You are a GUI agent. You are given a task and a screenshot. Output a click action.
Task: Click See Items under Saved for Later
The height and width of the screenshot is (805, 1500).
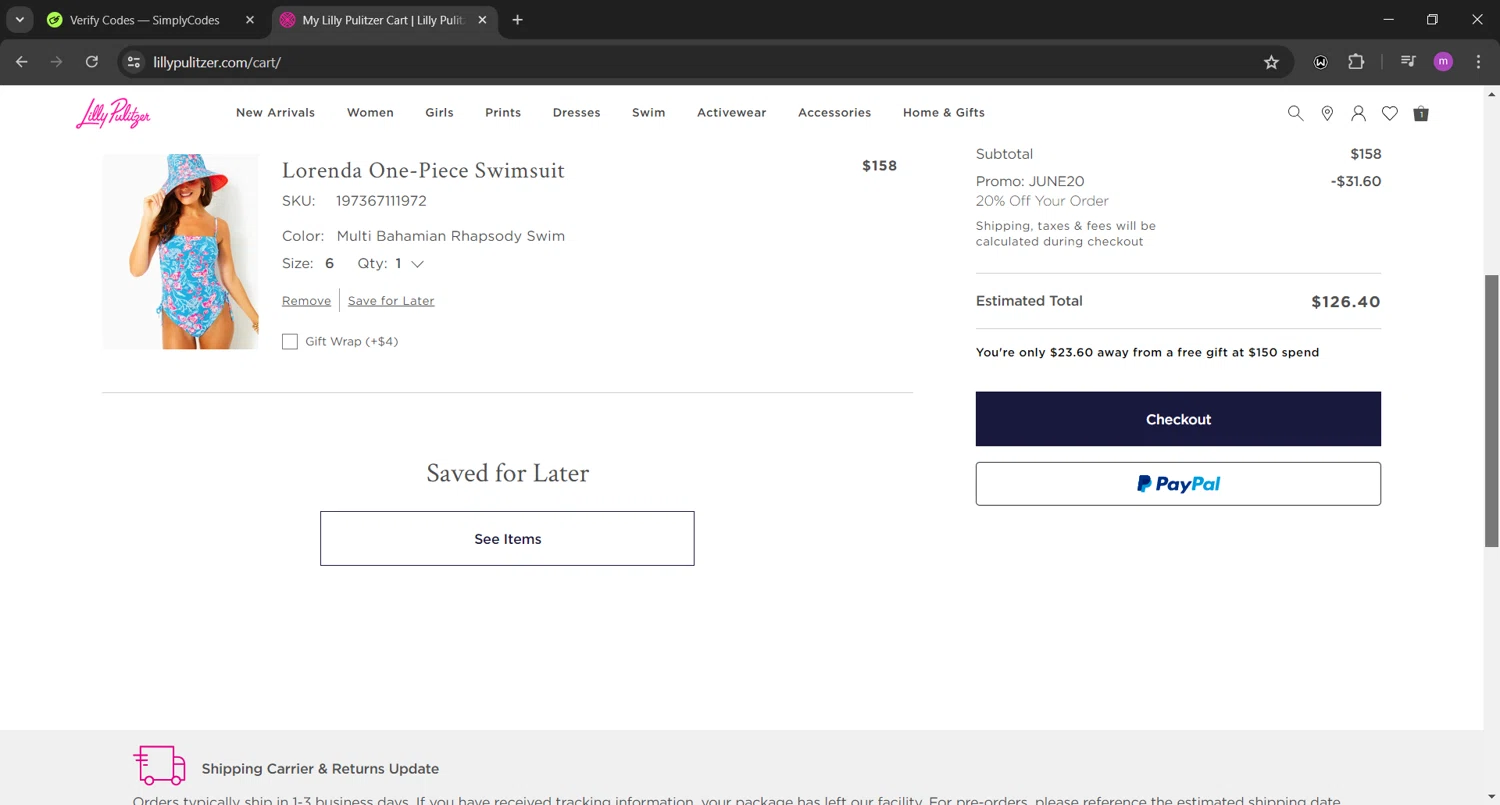507,539
